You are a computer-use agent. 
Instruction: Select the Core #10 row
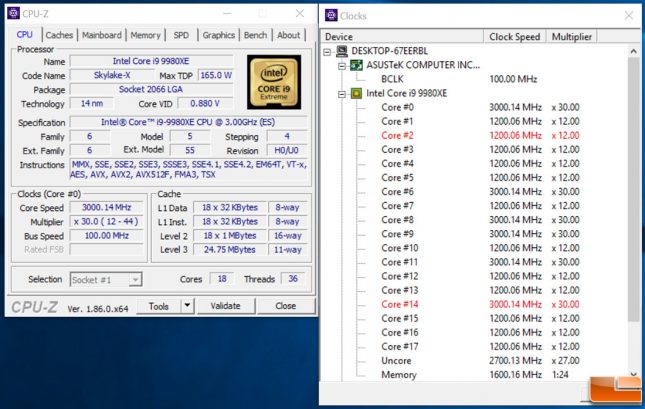480,248
